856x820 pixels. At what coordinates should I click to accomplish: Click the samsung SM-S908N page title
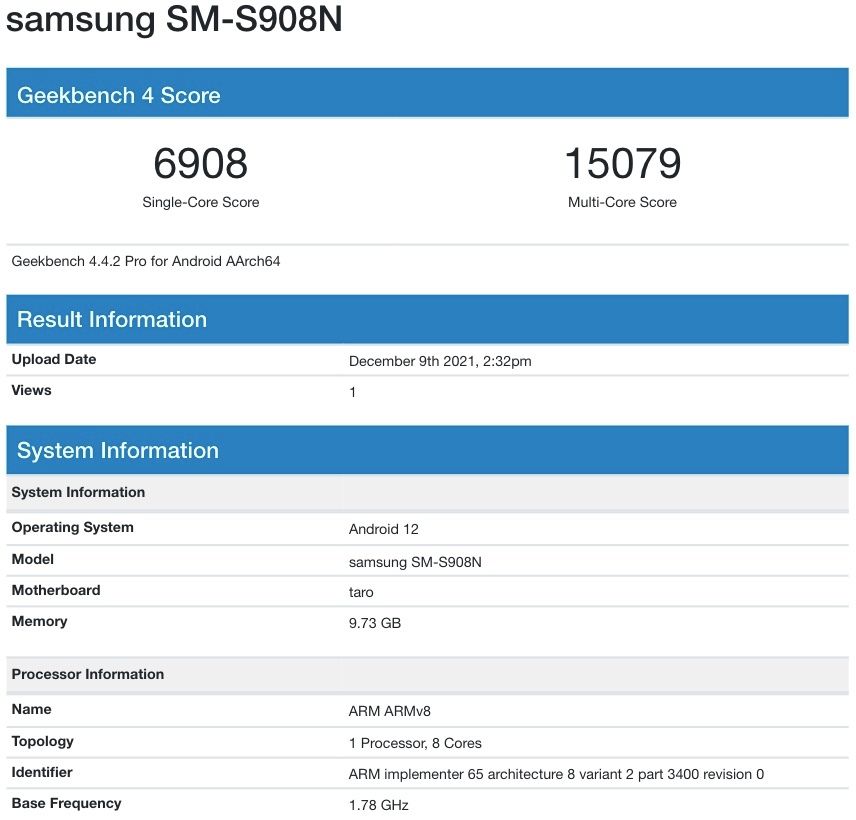tap(175, 21)
